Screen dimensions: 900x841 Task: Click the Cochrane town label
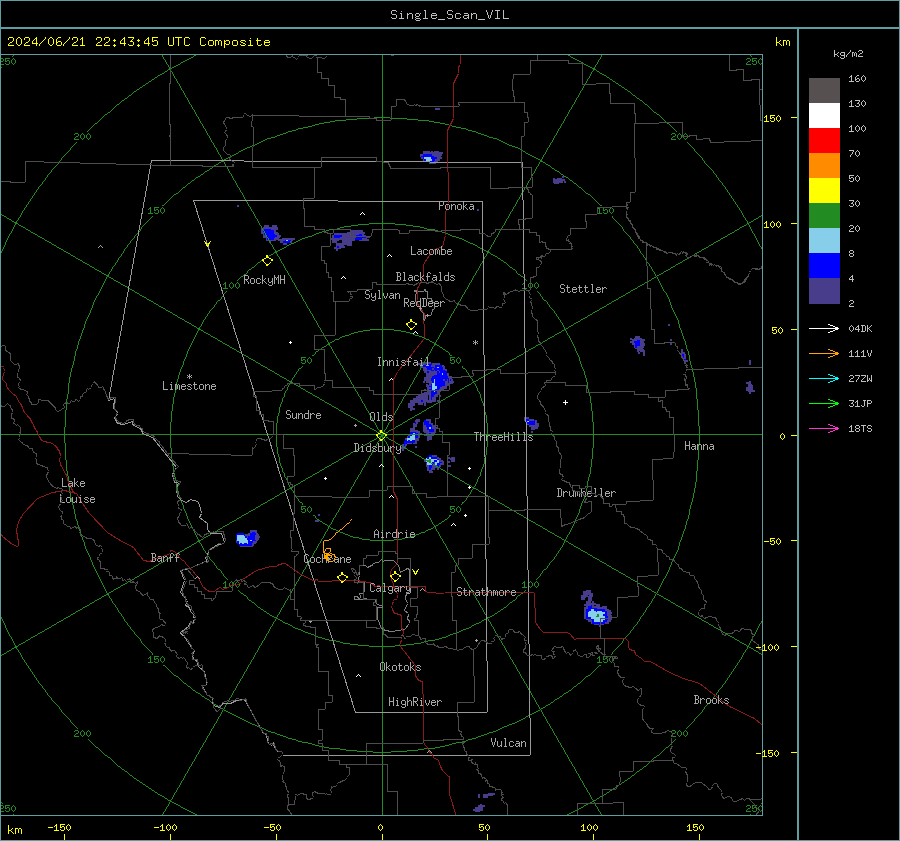(x=327, y=559)
